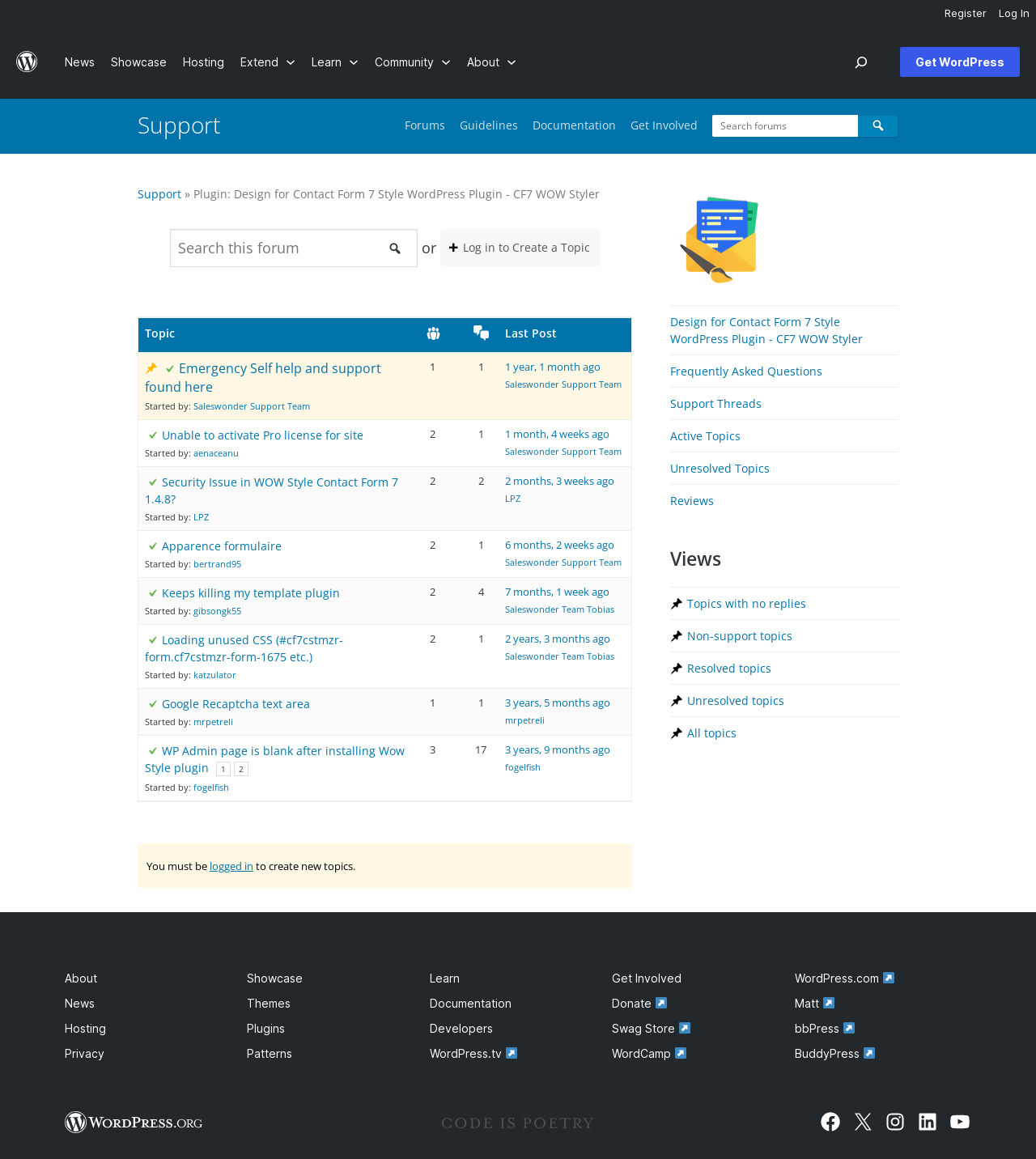1036x1159 pixels.
Task: View Topics with no replies
Action: coord(746,604)
